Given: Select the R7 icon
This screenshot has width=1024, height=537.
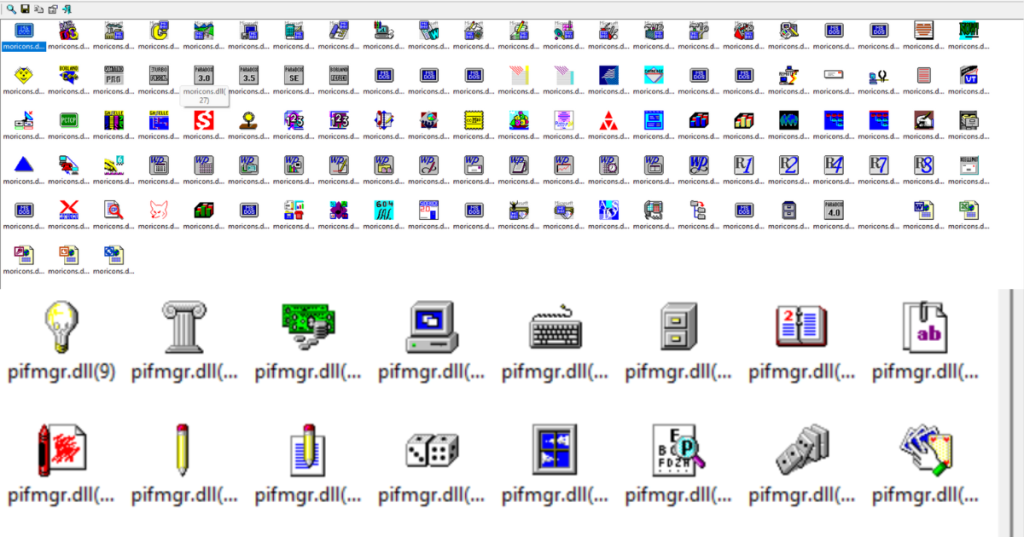Looking at the screenshot, I should click(879, 165).
